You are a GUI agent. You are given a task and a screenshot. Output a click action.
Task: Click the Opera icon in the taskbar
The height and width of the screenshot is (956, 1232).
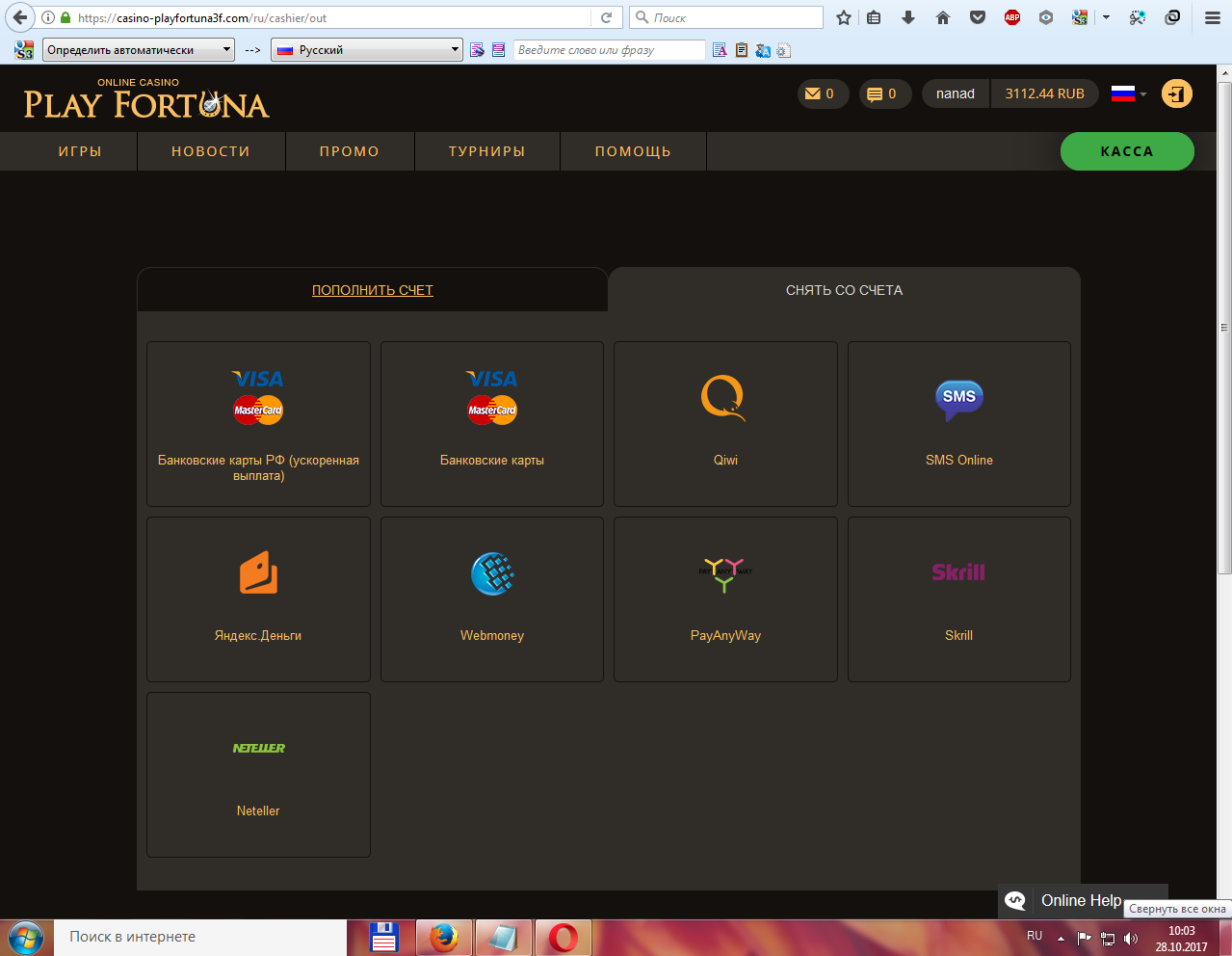tap(564, 937)
